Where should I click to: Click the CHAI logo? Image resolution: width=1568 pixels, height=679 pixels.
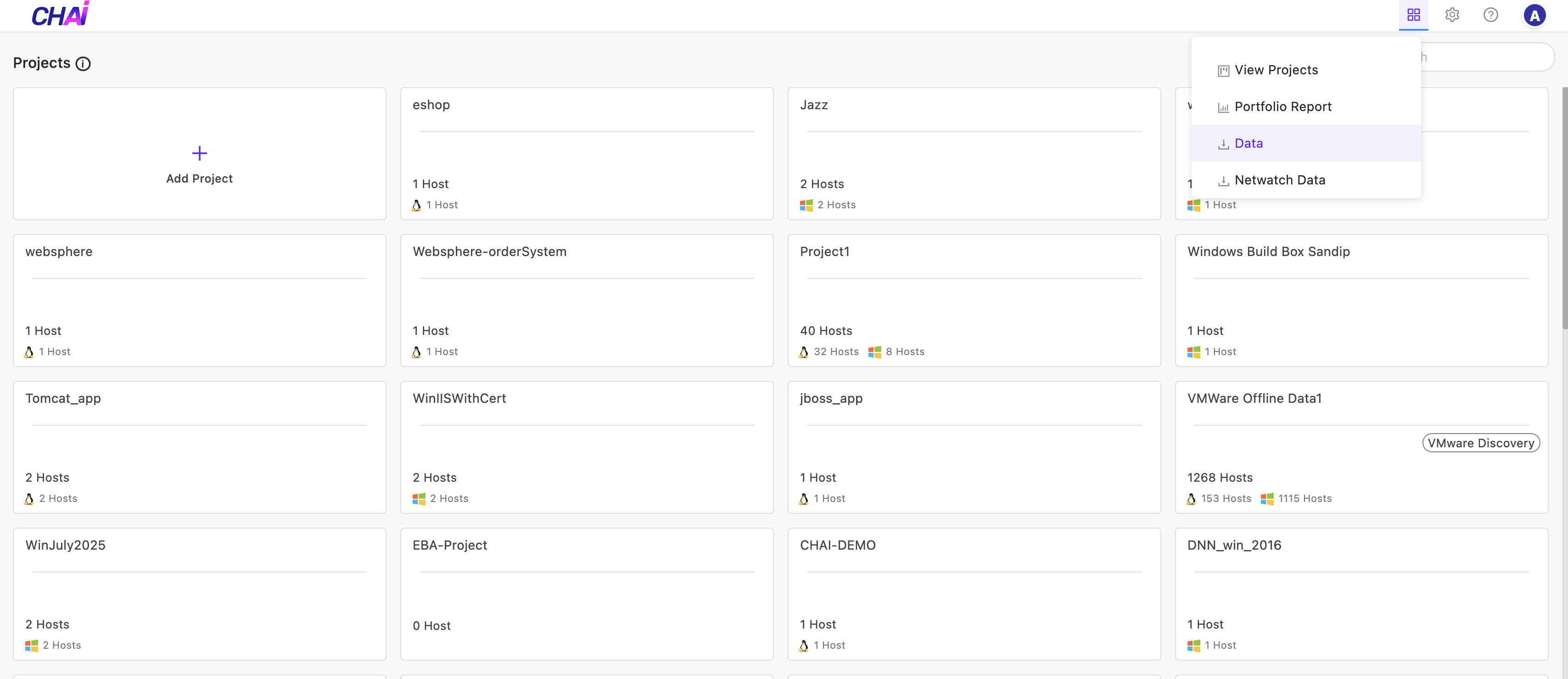[x=60, y=15]
